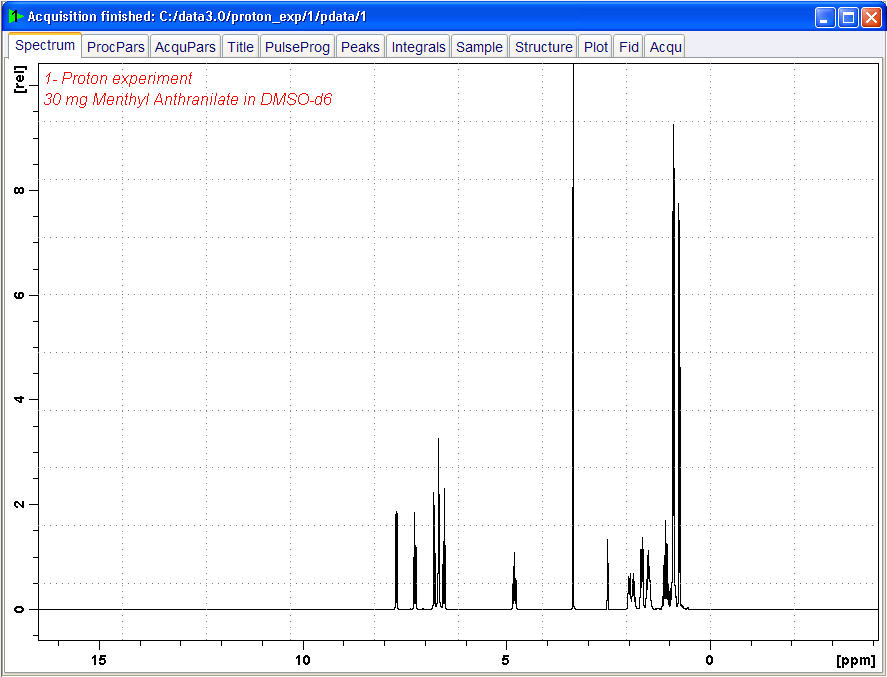Maximize the spectrum window
Screen dimensions: 887x677
848,18
